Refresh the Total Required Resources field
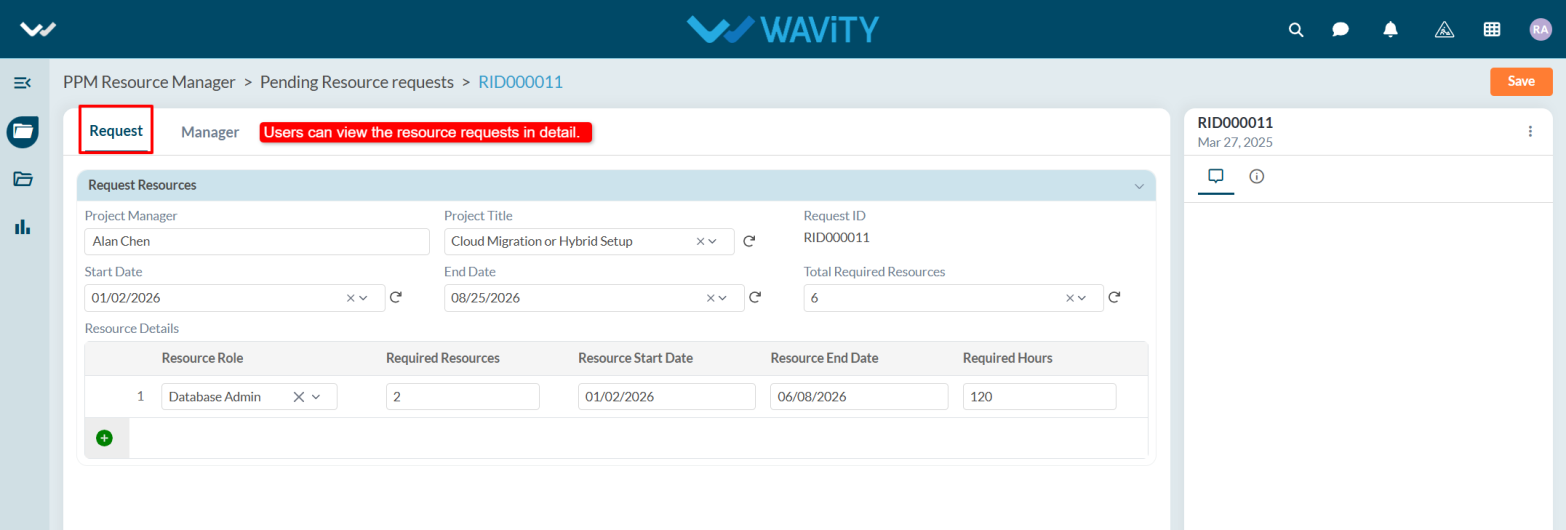Image resolution: width=1566 pixels, height=530 pixels. [x=1114, y=297]
